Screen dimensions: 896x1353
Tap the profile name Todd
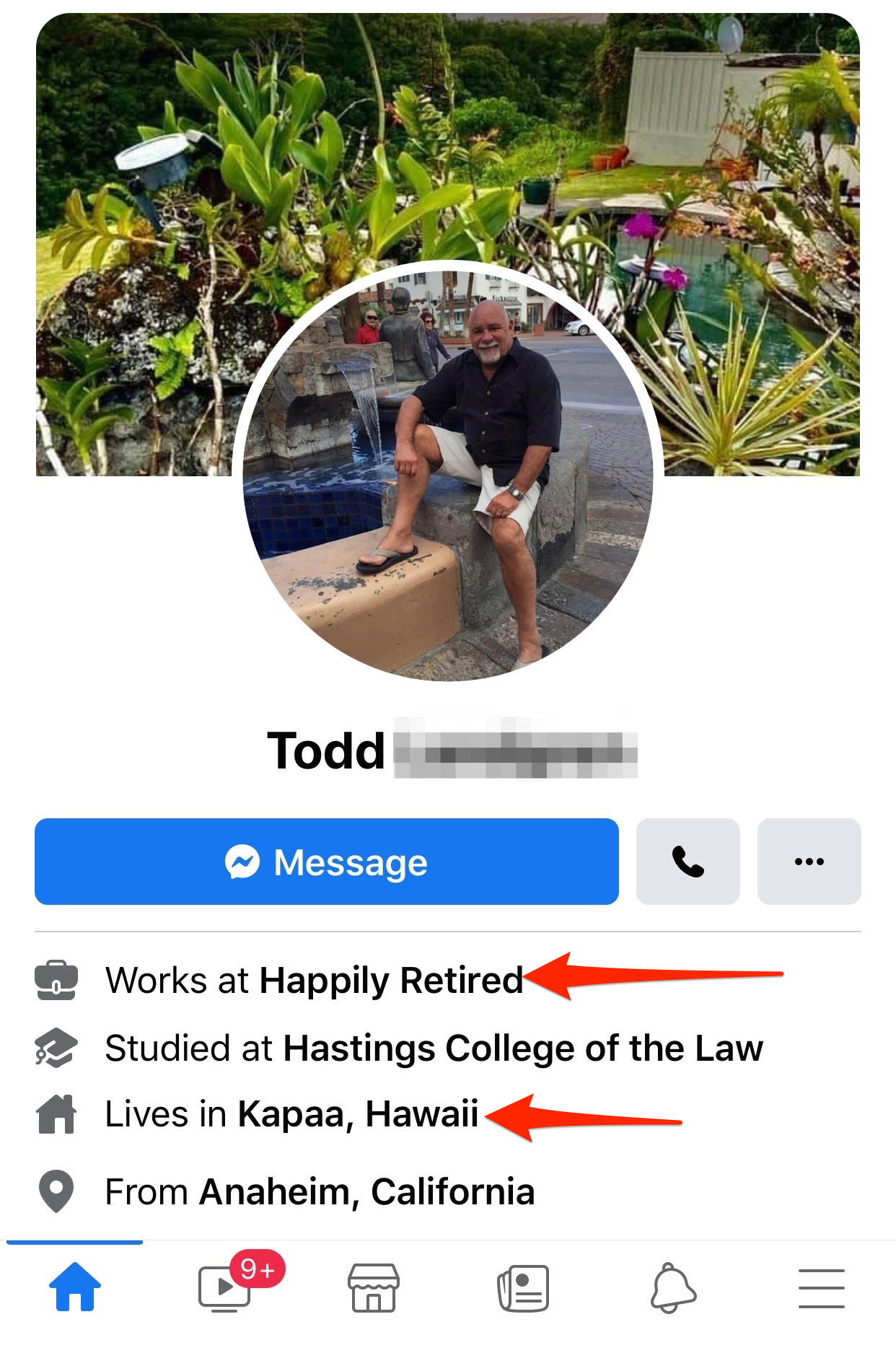[x=326, y=751]
